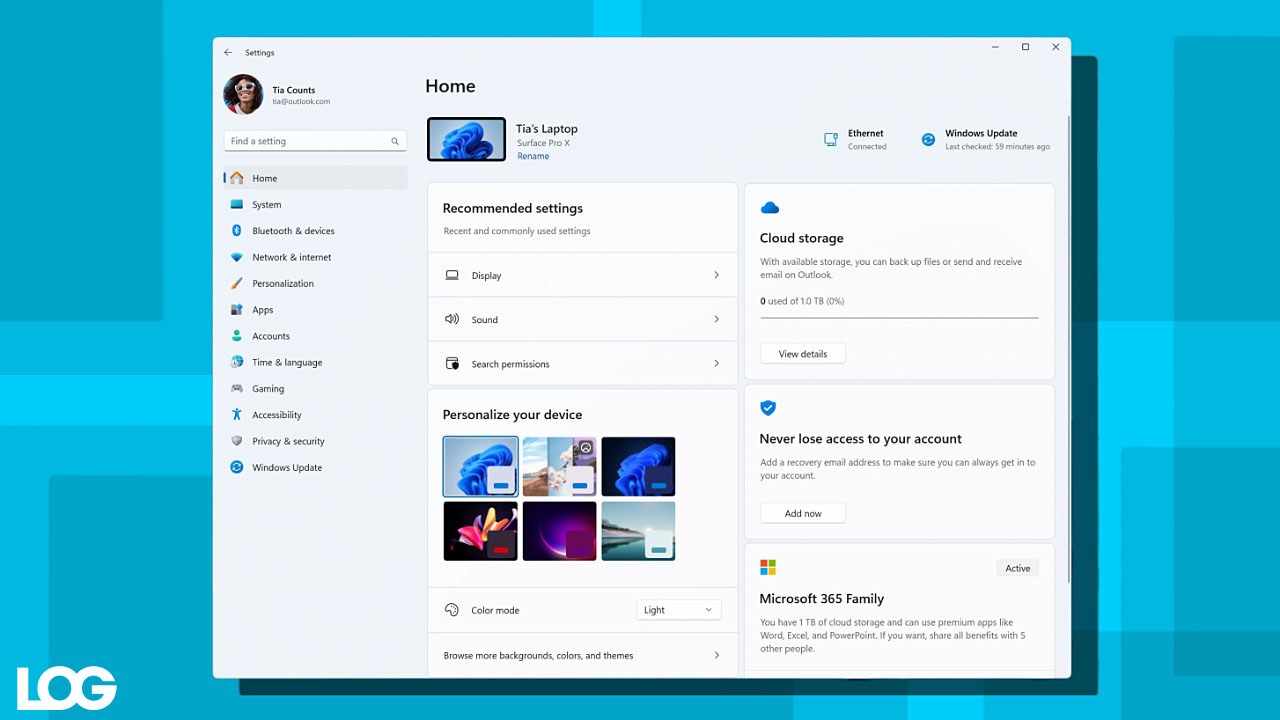Click the Display monitor icon
This screenshot has height=720, width=1280.
click(x=452, y=275)
